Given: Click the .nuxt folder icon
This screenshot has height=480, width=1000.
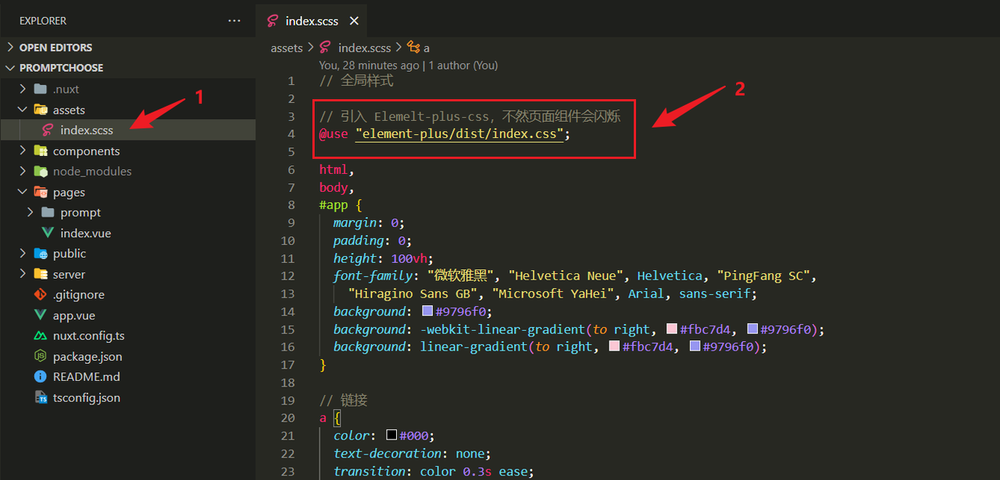Looking at the screenshot, I should [x=40, y=89].
